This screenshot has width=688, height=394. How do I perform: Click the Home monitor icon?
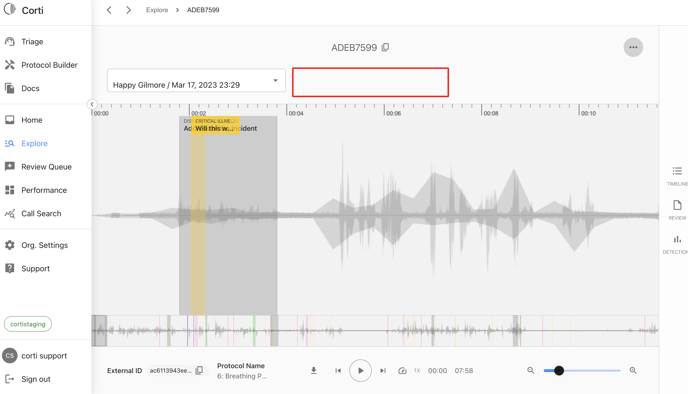coord(10,120)
